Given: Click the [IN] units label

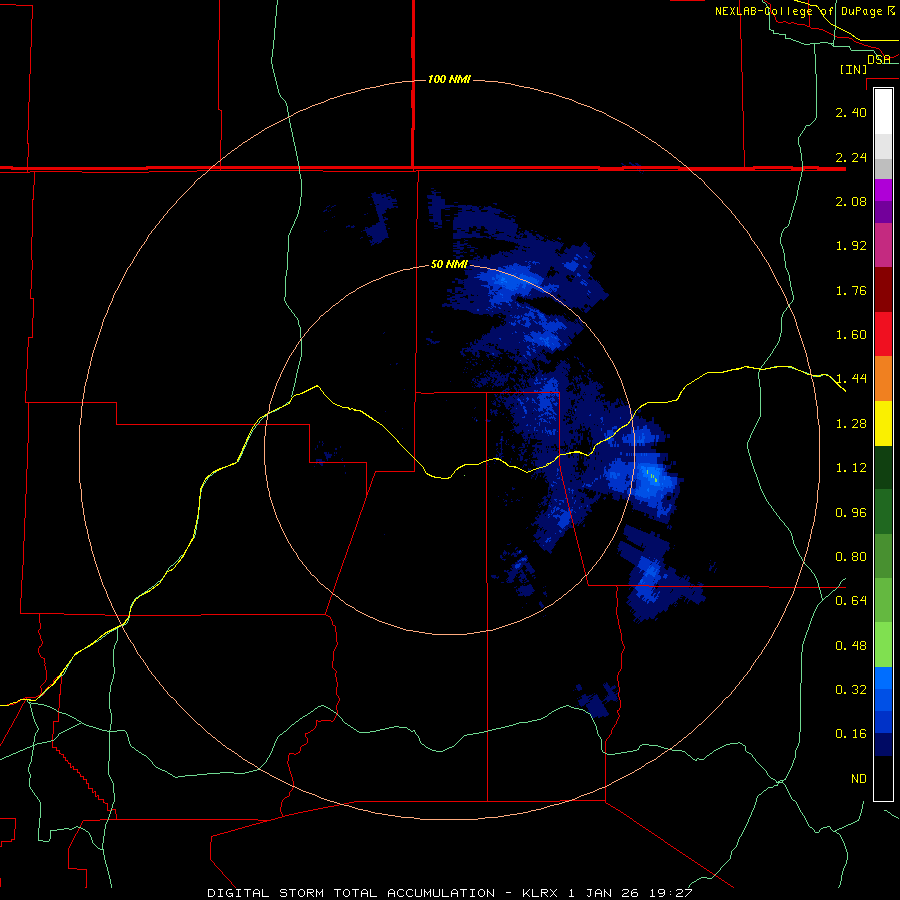Looking at the screenshot, I should pos(853,69).
